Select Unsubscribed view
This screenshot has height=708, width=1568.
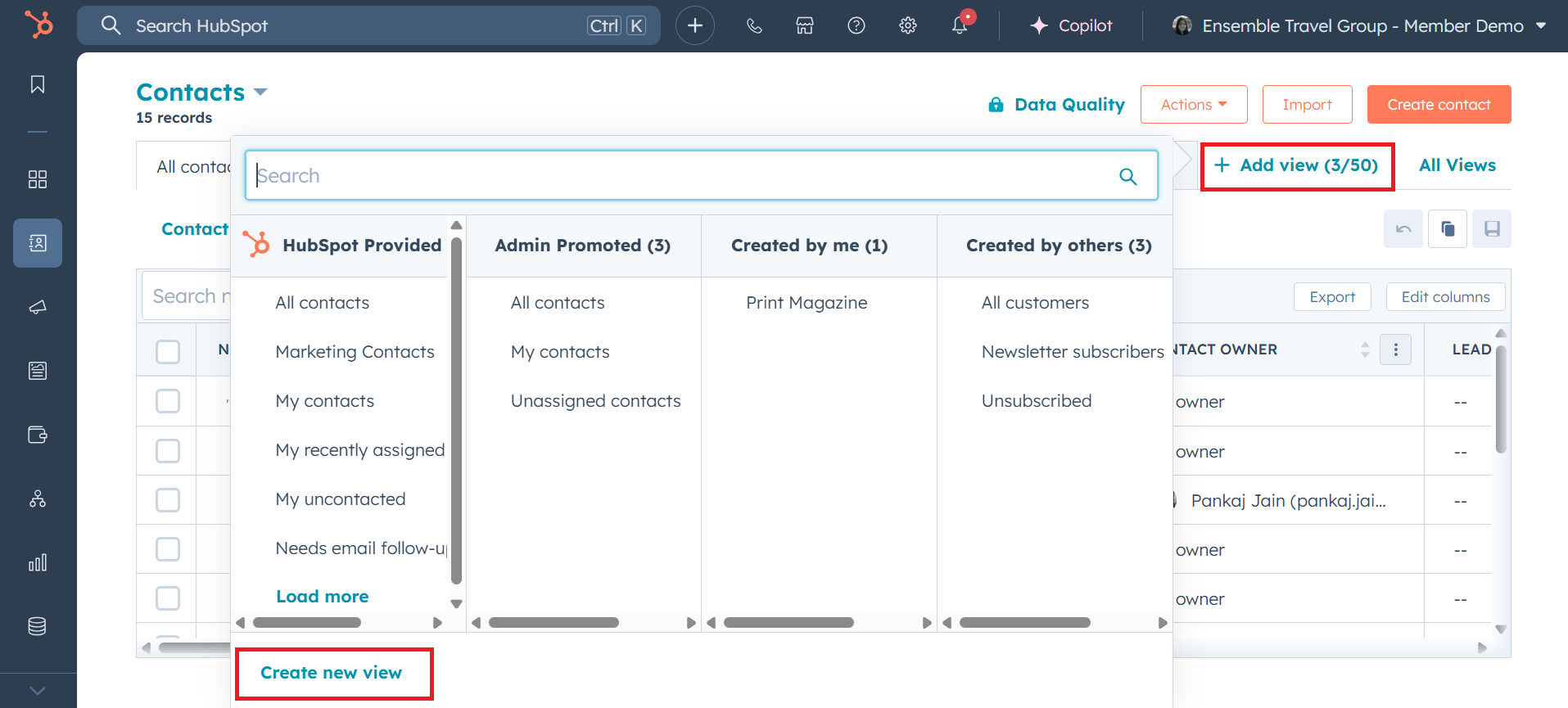[x=1037, y=401]
